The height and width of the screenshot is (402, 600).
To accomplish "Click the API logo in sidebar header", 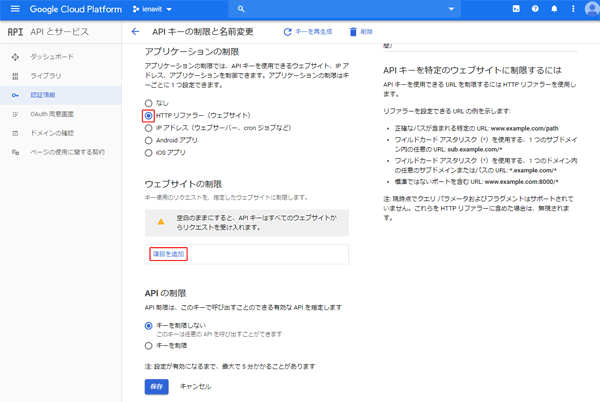I will [15, 32].
